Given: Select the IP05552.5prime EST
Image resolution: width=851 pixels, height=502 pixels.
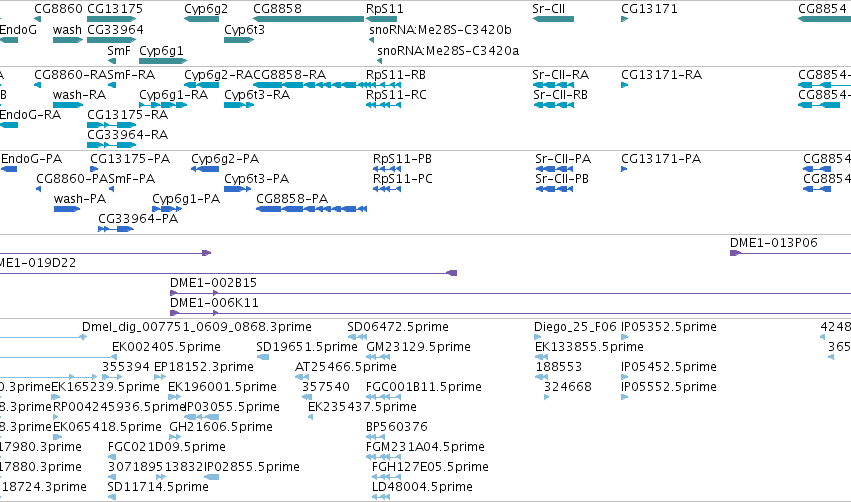Looking at the screenshot, I should pos(625,397).
